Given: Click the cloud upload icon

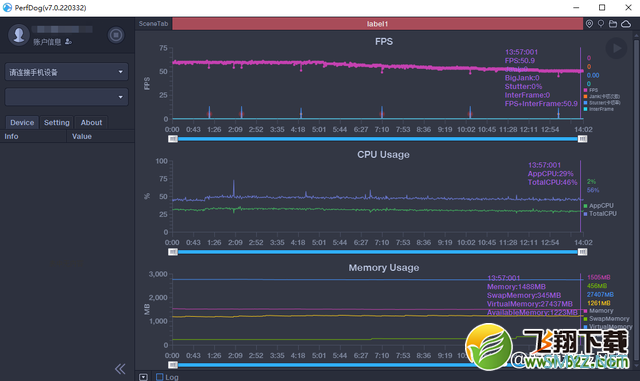Looking at the screenshot, I should click(626, 24).
